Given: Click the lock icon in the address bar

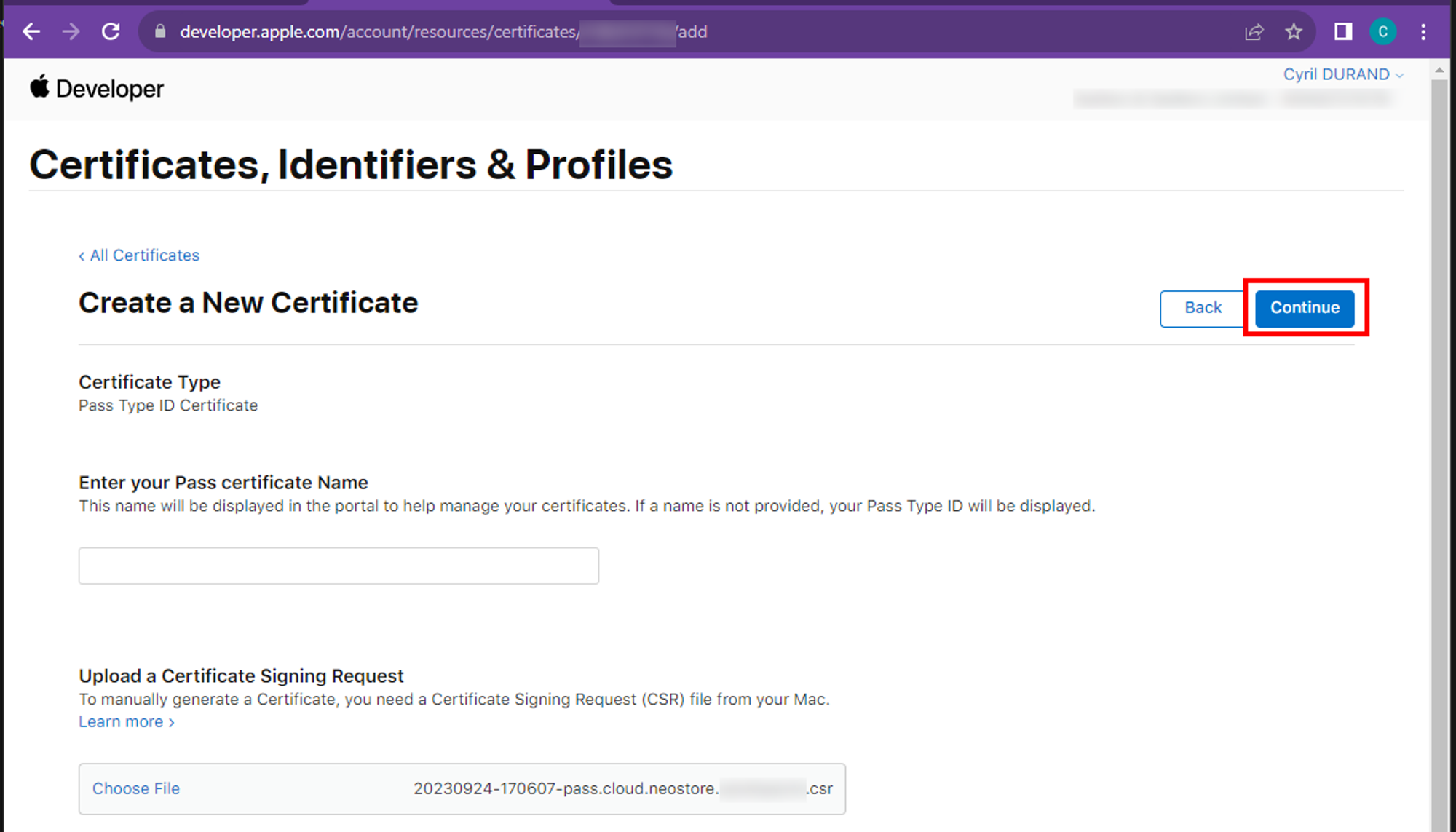Looking at the screenshot, I should pyautogui.click(x=160, y=31).
